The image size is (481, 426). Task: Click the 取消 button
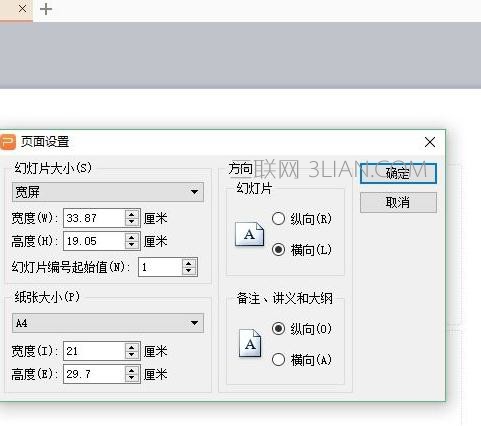[x=398, y=202]
